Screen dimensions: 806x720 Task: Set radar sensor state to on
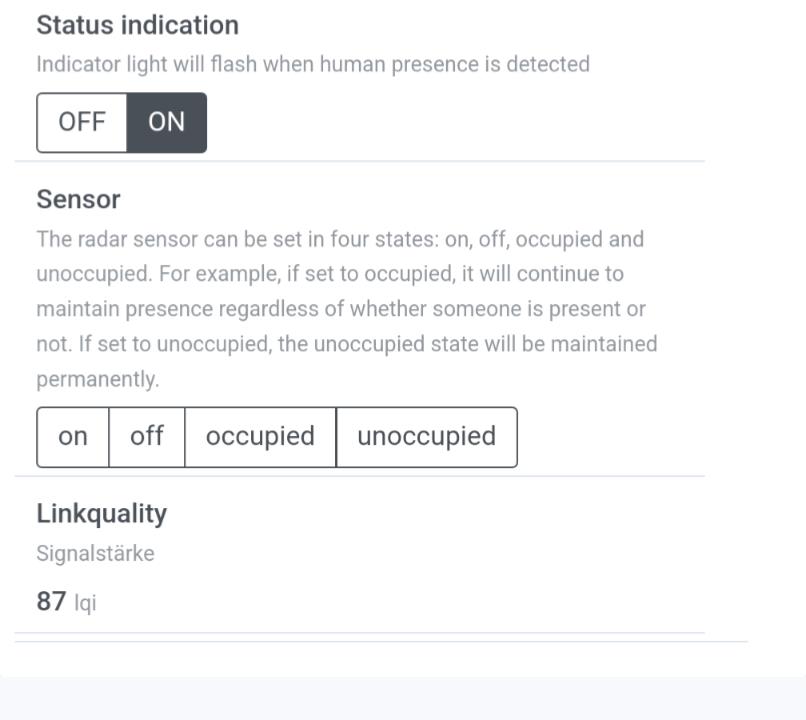tap(73, 437)
